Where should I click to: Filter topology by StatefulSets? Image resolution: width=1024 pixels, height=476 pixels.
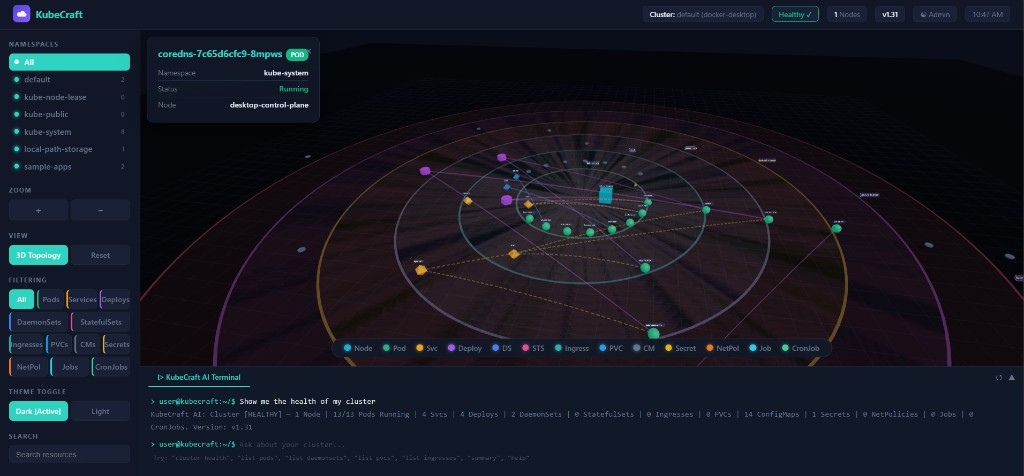coord(100,322)
